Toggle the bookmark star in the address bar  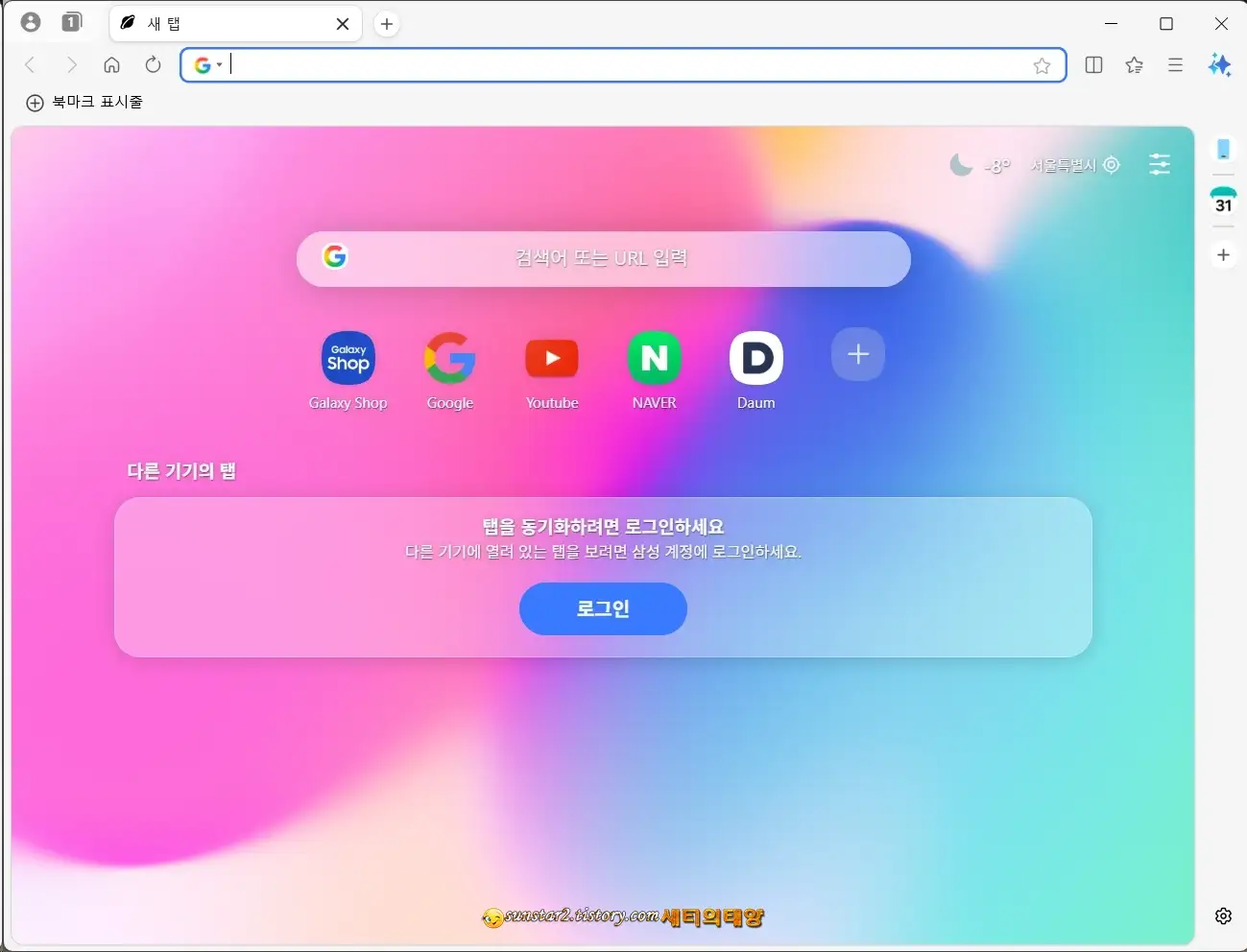click(x=1043, y=65)
